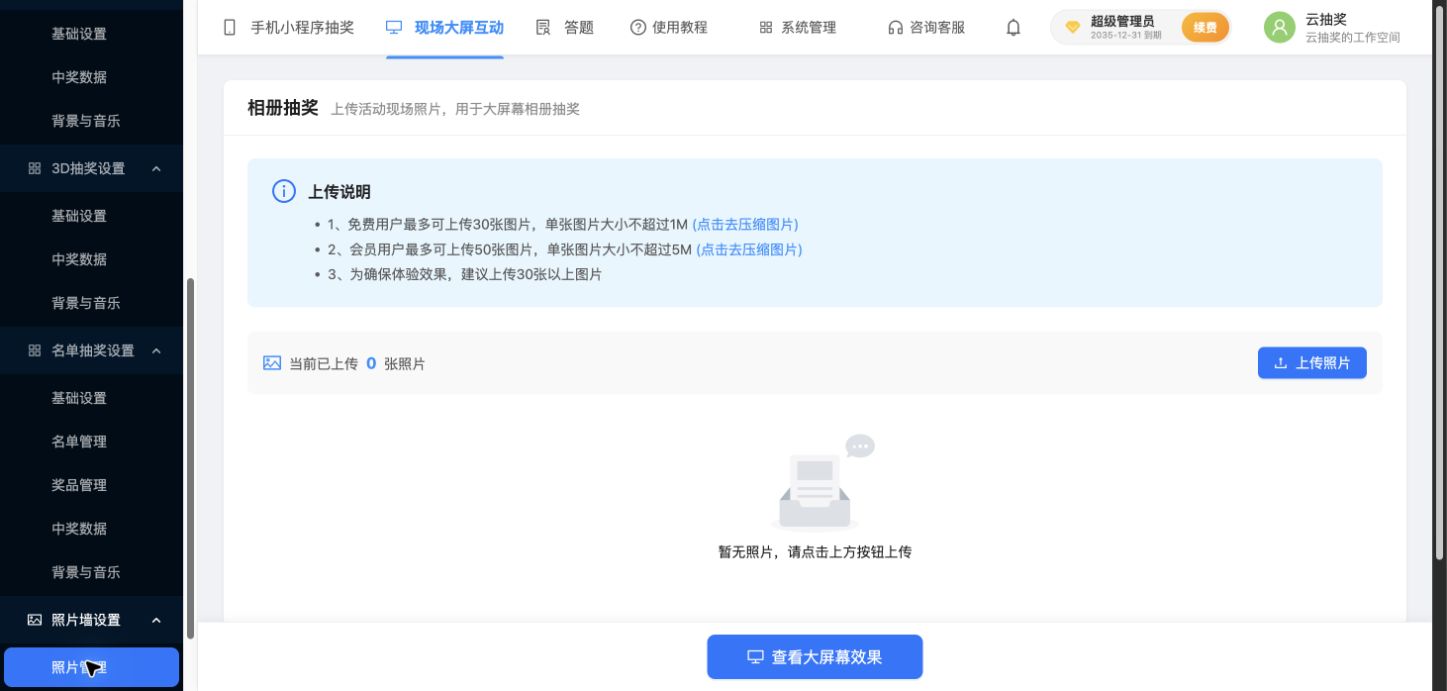The width and height of the screenshot is (1447, 691).
Task: Click the question mark icon beside 使用教程
Action: [638, 28]
